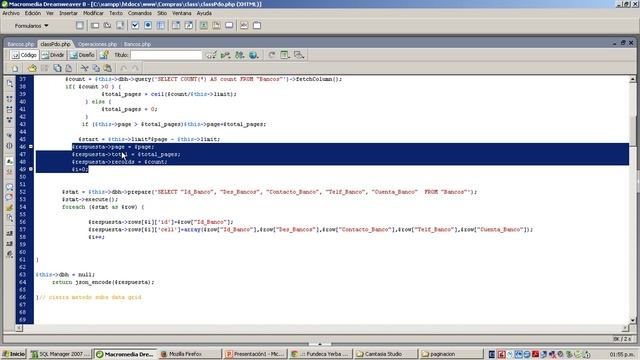Collapse code at line 46 marker
This screenshot has width=640, height=360.
point(31,147)
